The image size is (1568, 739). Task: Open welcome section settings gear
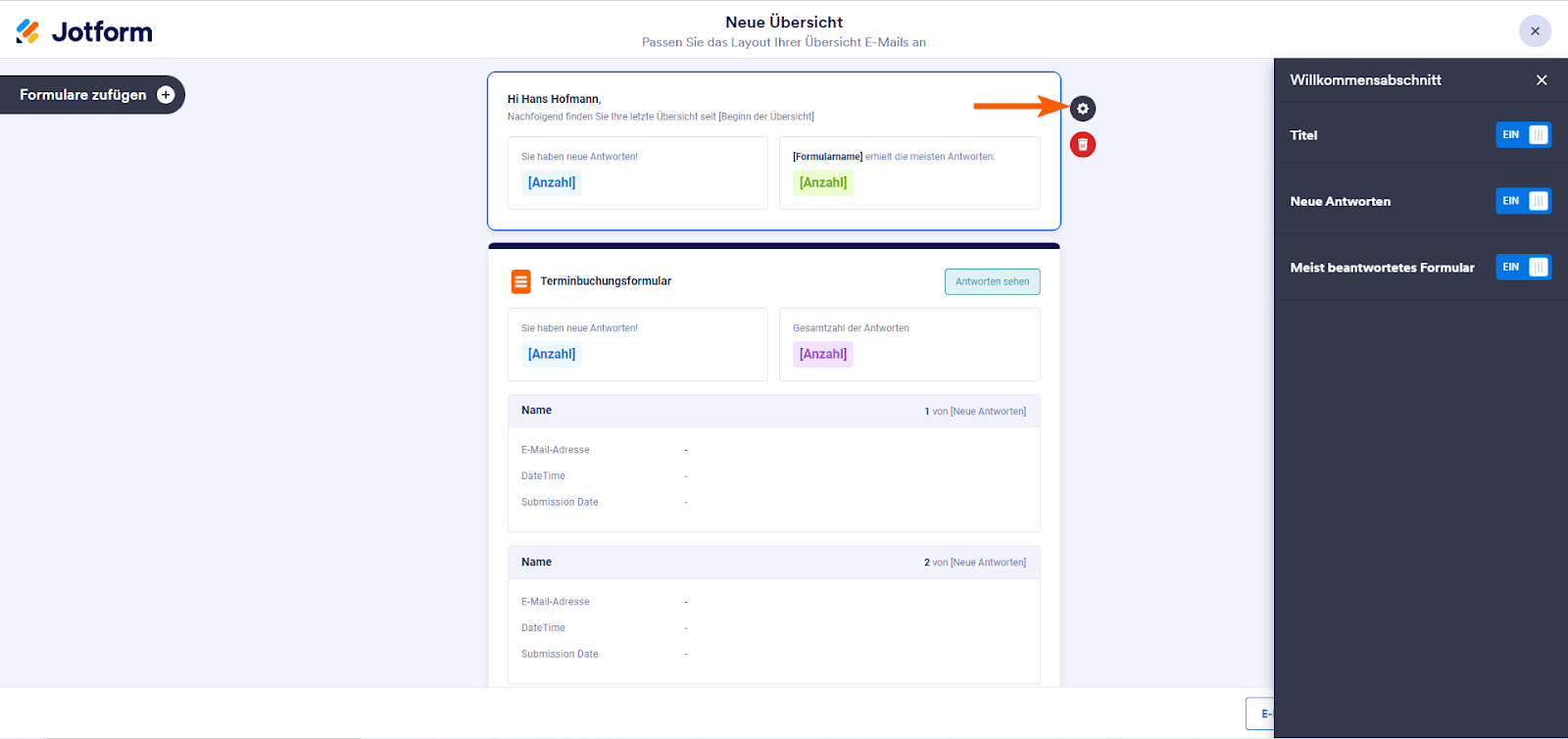tap(1082, 109)
